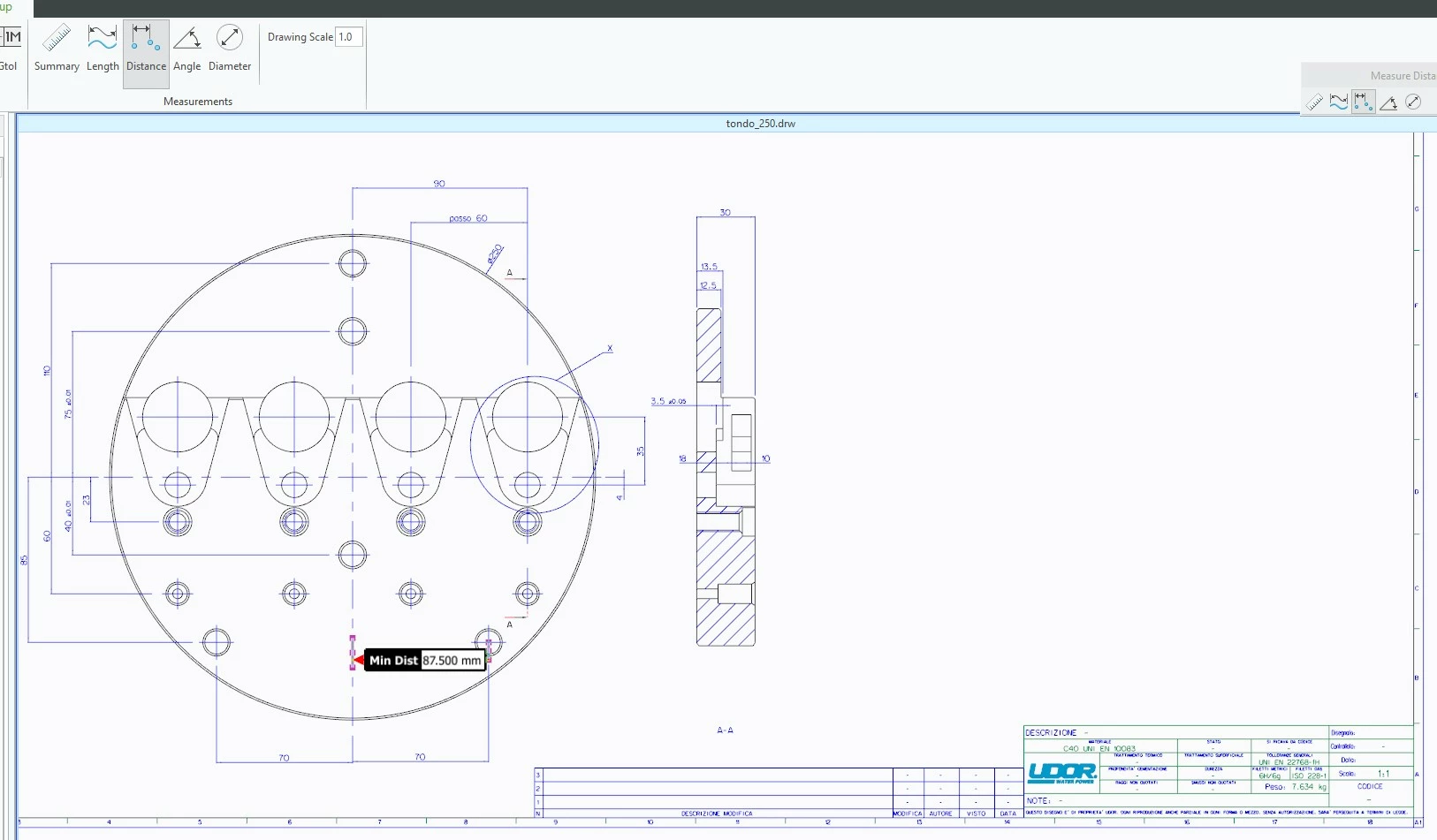The image size is (1437, 840).
Task: Click the Gtol annotation tool
Action: click(x=9, y=50)
